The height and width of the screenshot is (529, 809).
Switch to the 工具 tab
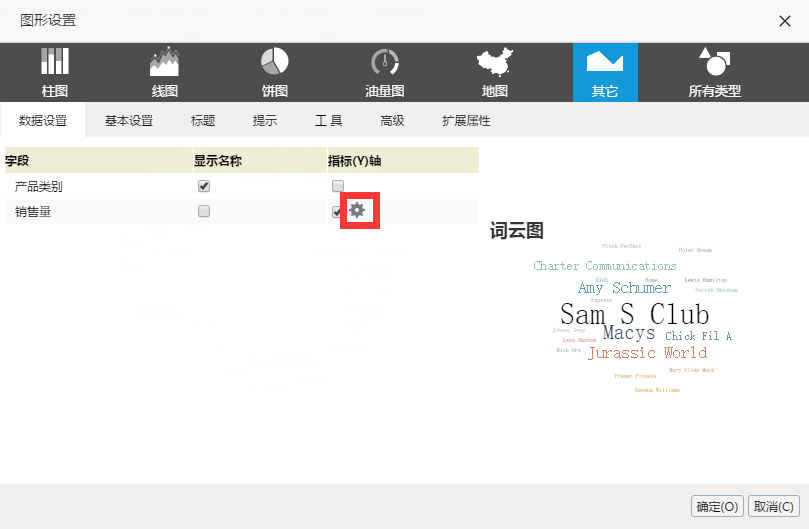point(329,120)
